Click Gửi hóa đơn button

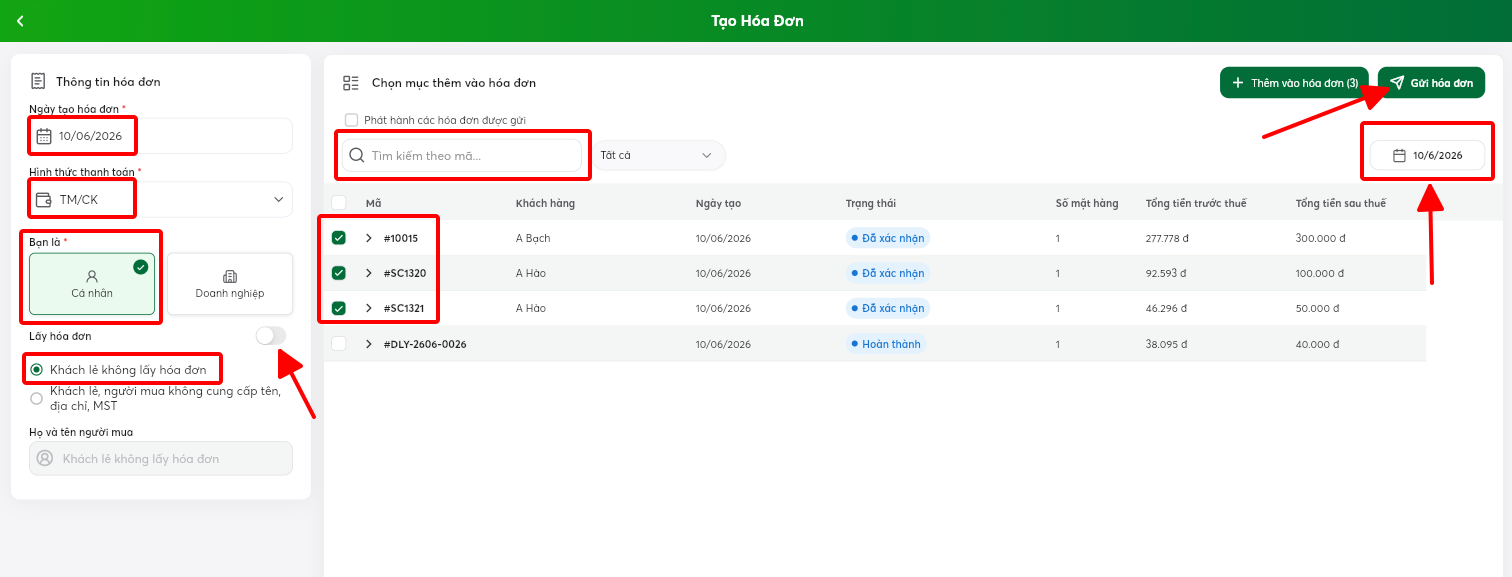tap(1431, 83)
